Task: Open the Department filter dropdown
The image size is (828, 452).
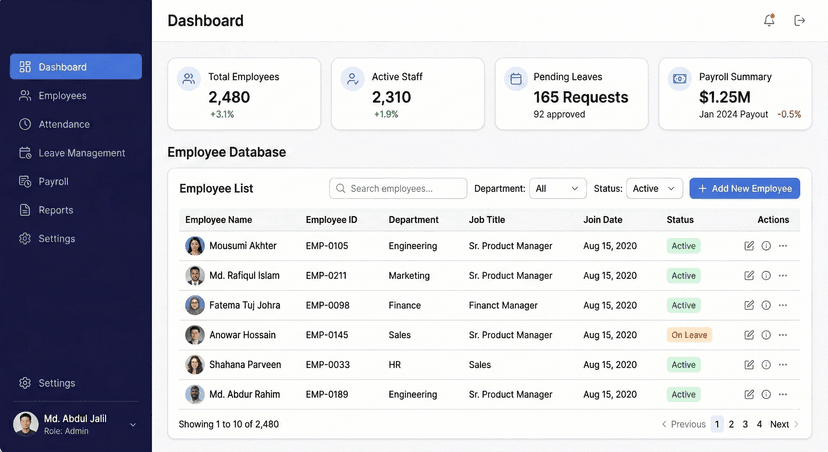Action: [557, 188]
